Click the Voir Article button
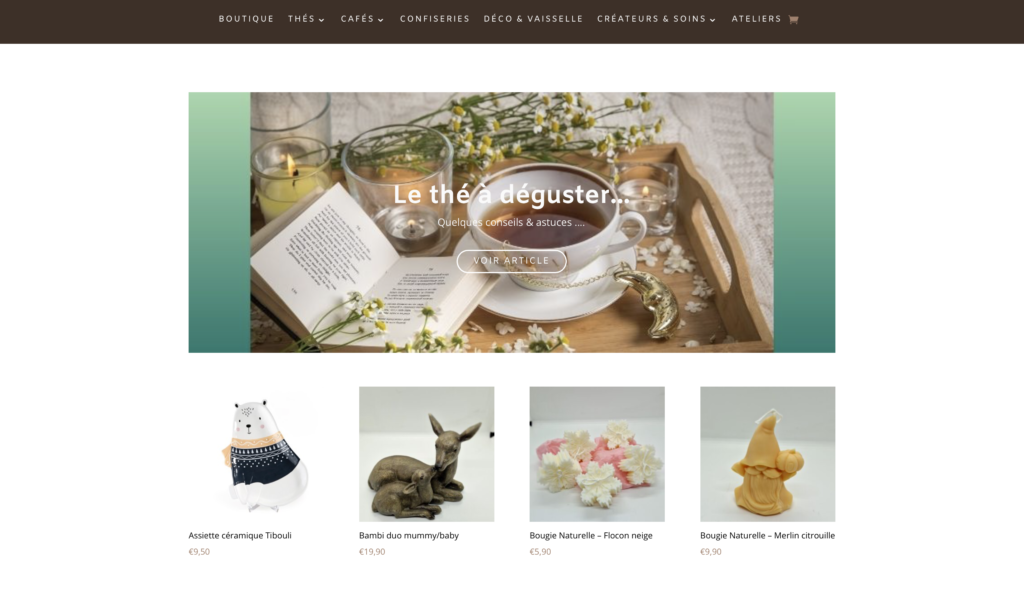1024x590 pixels. click(x=511, y=261)
